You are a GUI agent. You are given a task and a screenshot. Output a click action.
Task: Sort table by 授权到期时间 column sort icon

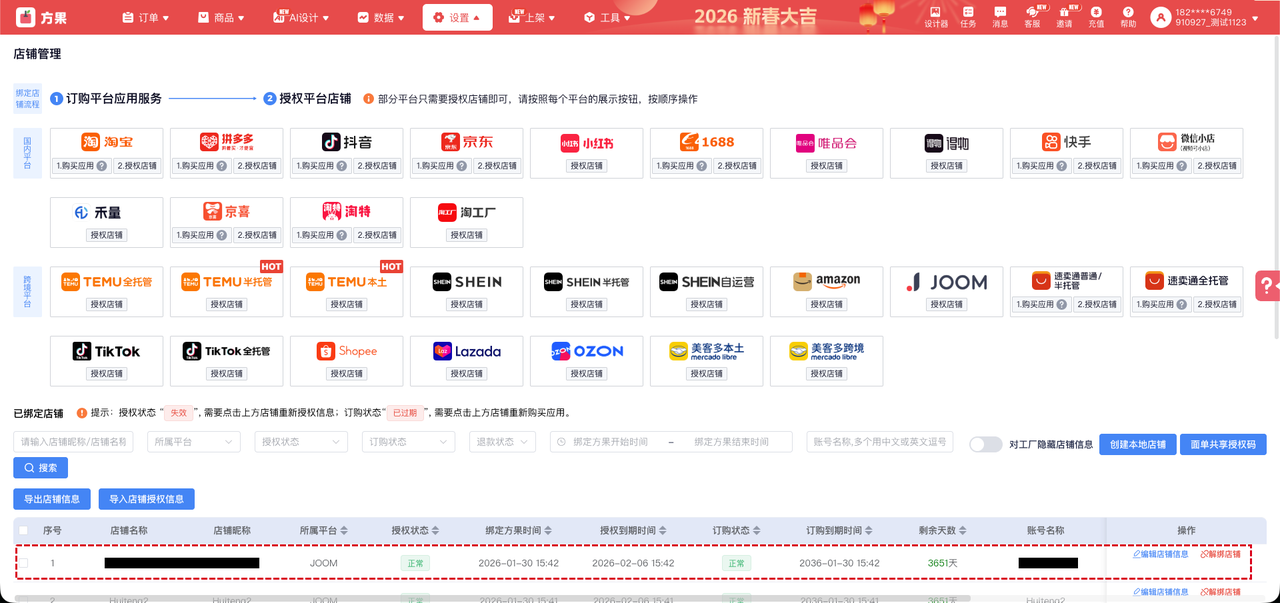661,530
